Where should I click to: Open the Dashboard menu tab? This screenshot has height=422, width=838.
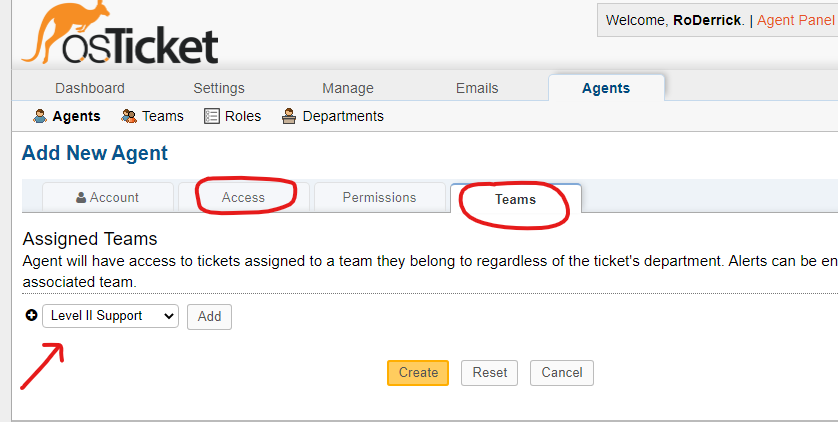click(x=90, y=88)
